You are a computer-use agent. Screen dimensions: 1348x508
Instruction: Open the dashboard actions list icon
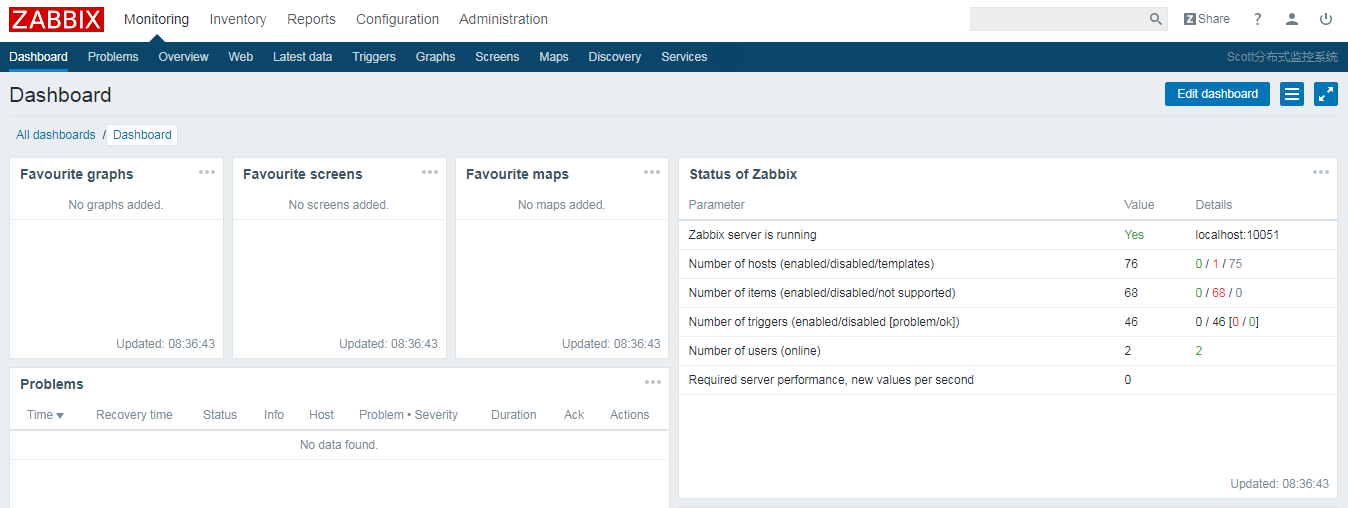(x=1292, y=94)
